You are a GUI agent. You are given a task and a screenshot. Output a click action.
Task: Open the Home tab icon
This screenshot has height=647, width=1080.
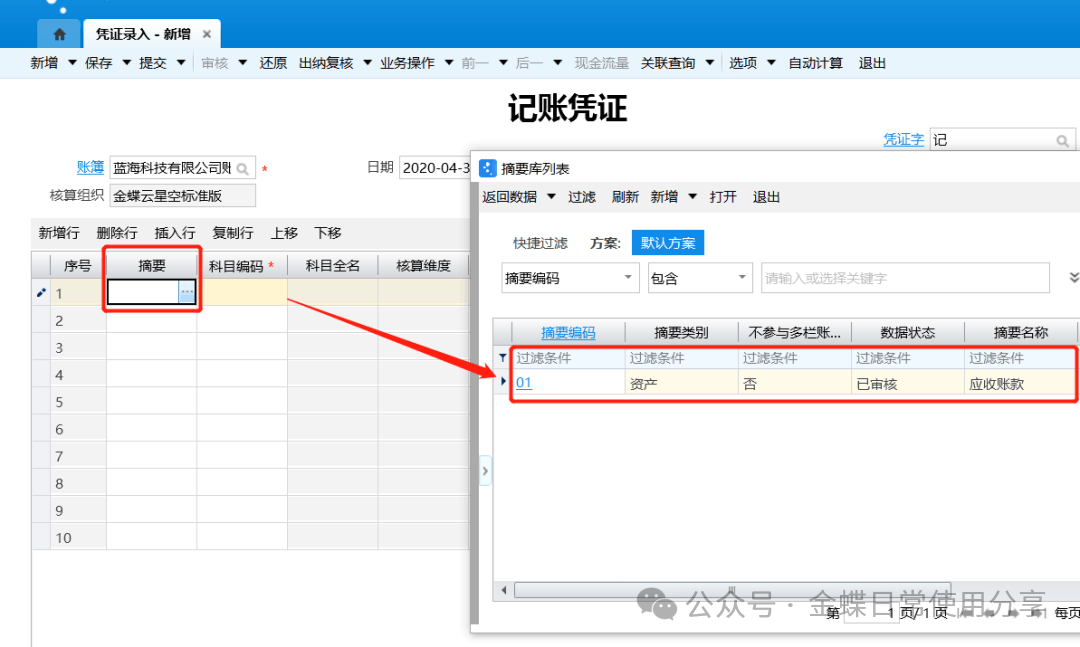(59, 34)
